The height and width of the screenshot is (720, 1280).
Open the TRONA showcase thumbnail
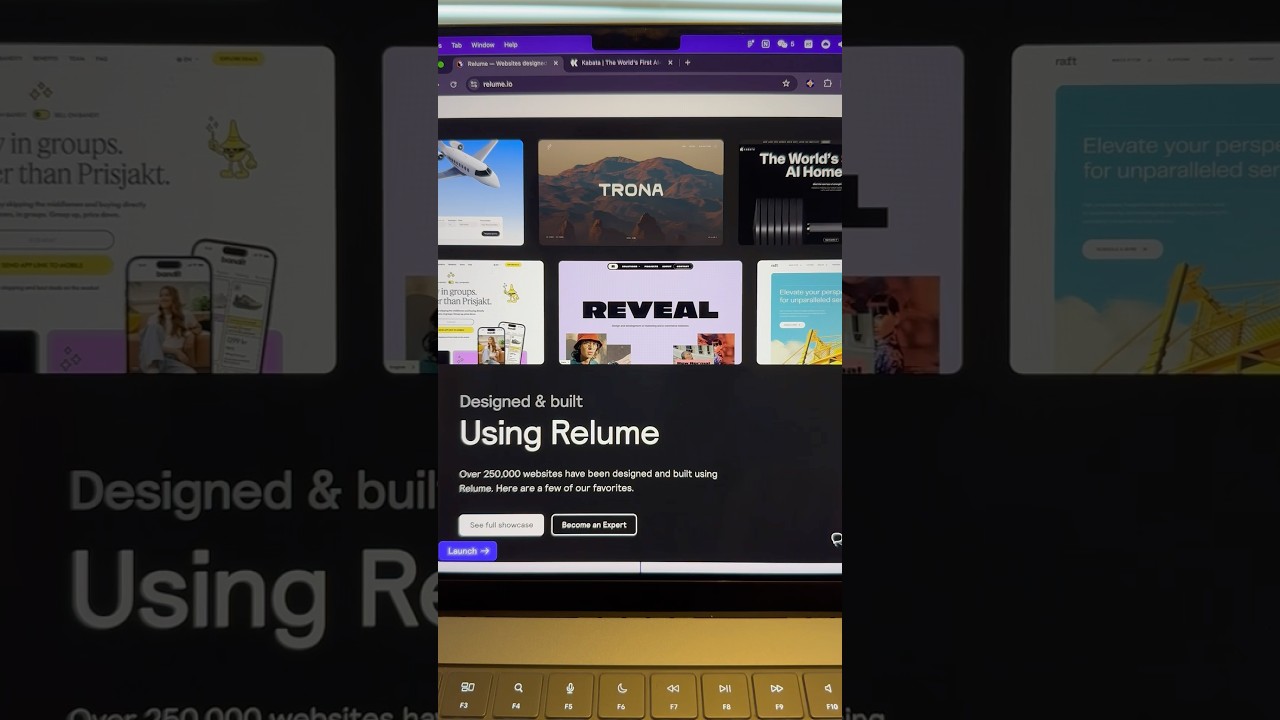pos(630,192)
